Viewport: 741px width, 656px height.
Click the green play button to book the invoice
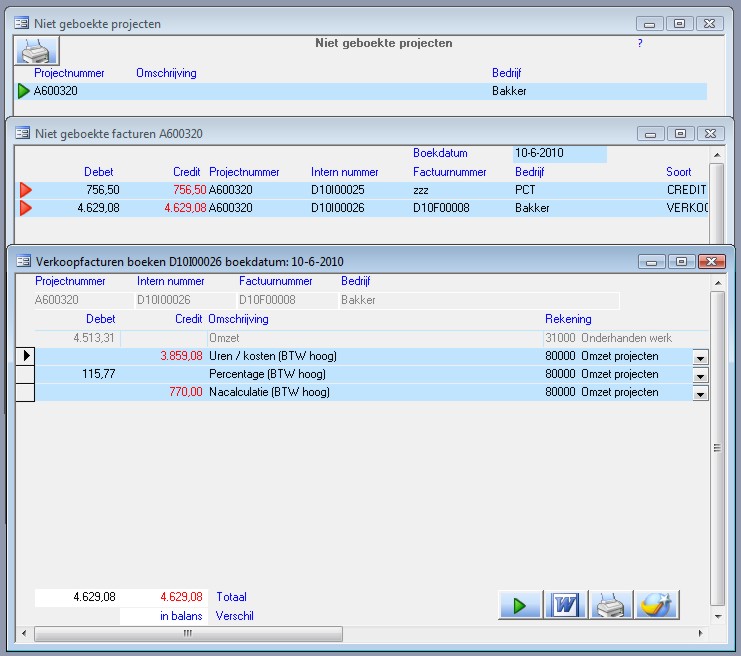pyautogui.click(x=519, y=605)
